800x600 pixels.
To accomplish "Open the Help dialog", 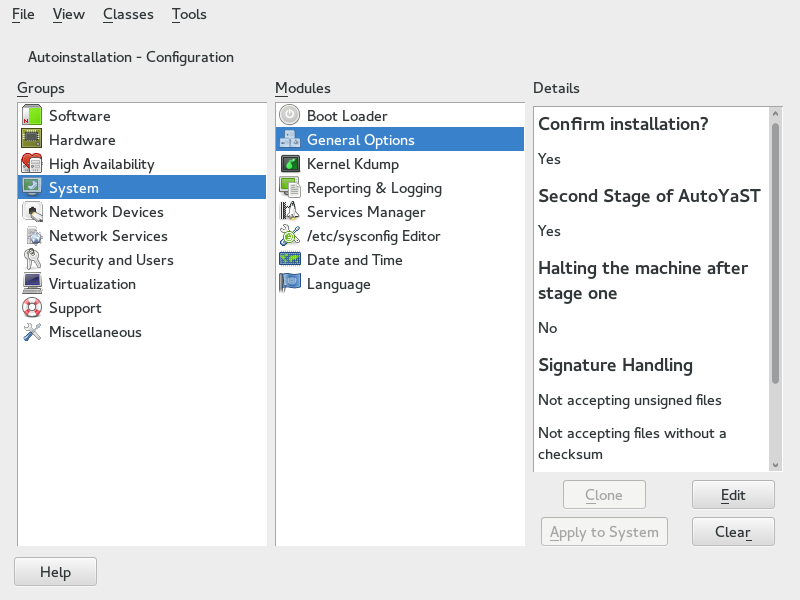I will [55, 571].
